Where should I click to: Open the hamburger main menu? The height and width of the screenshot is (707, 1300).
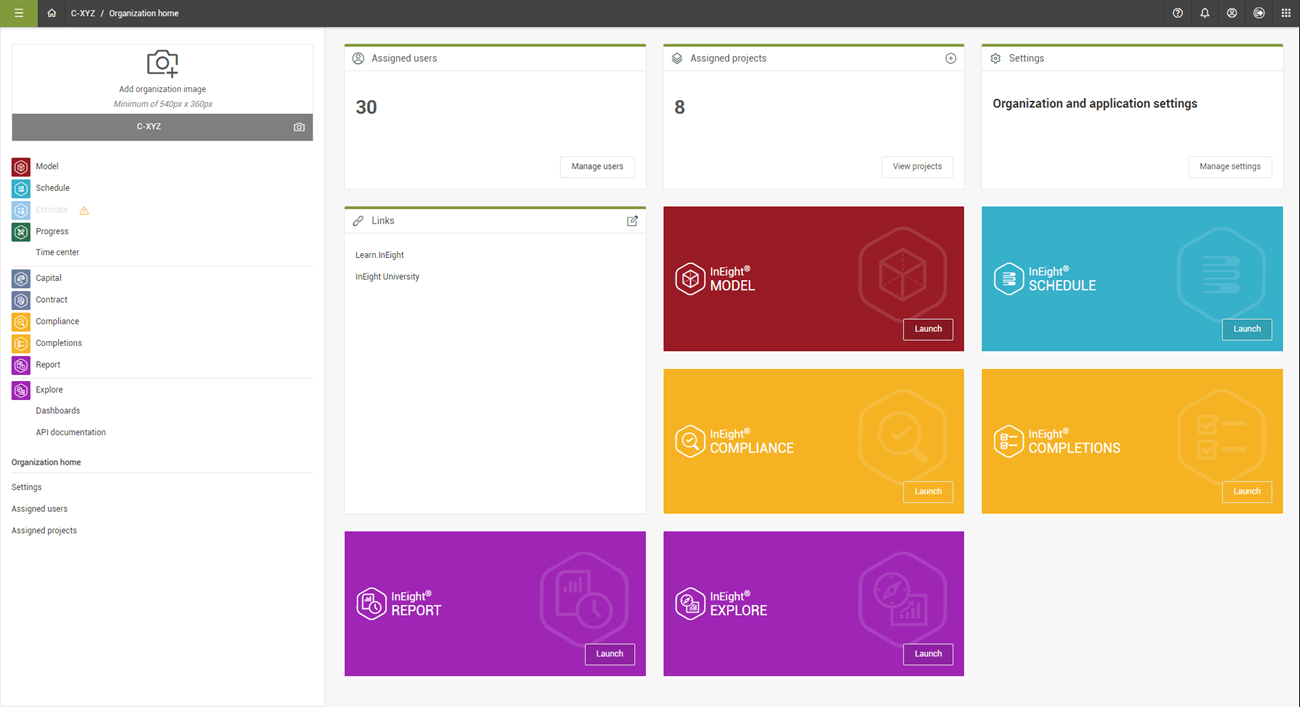[18, 13]
